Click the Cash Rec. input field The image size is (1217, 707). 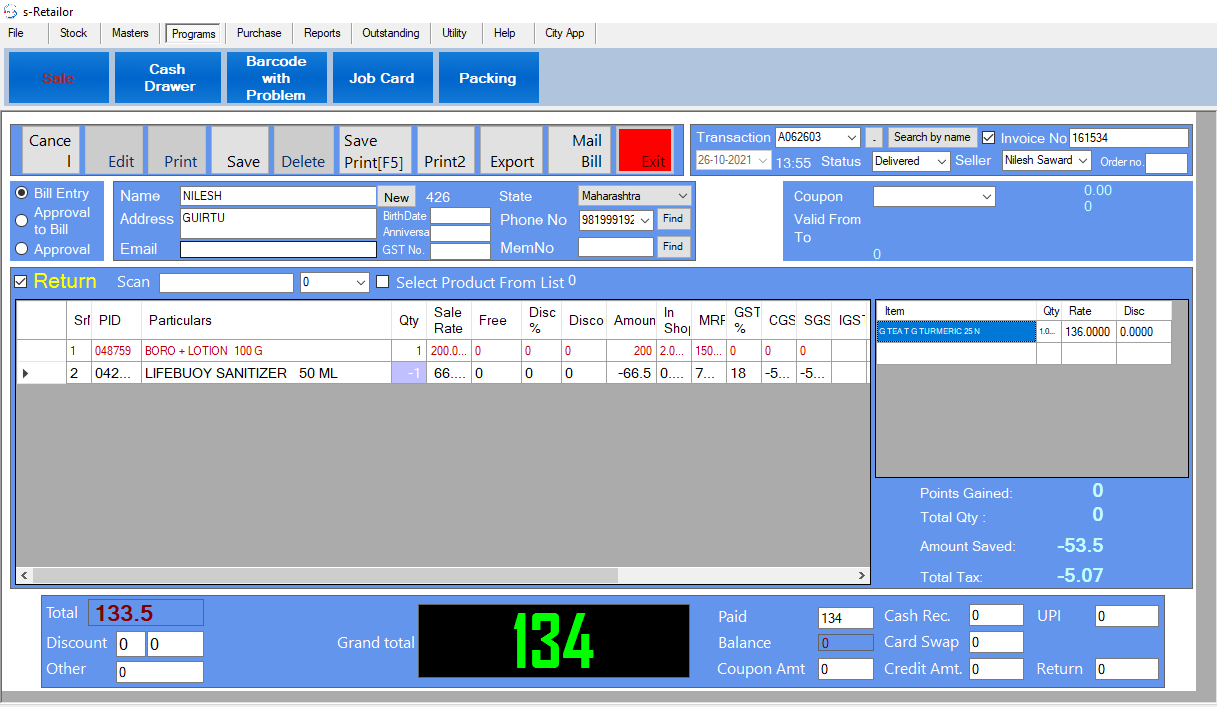coord(995,616)
